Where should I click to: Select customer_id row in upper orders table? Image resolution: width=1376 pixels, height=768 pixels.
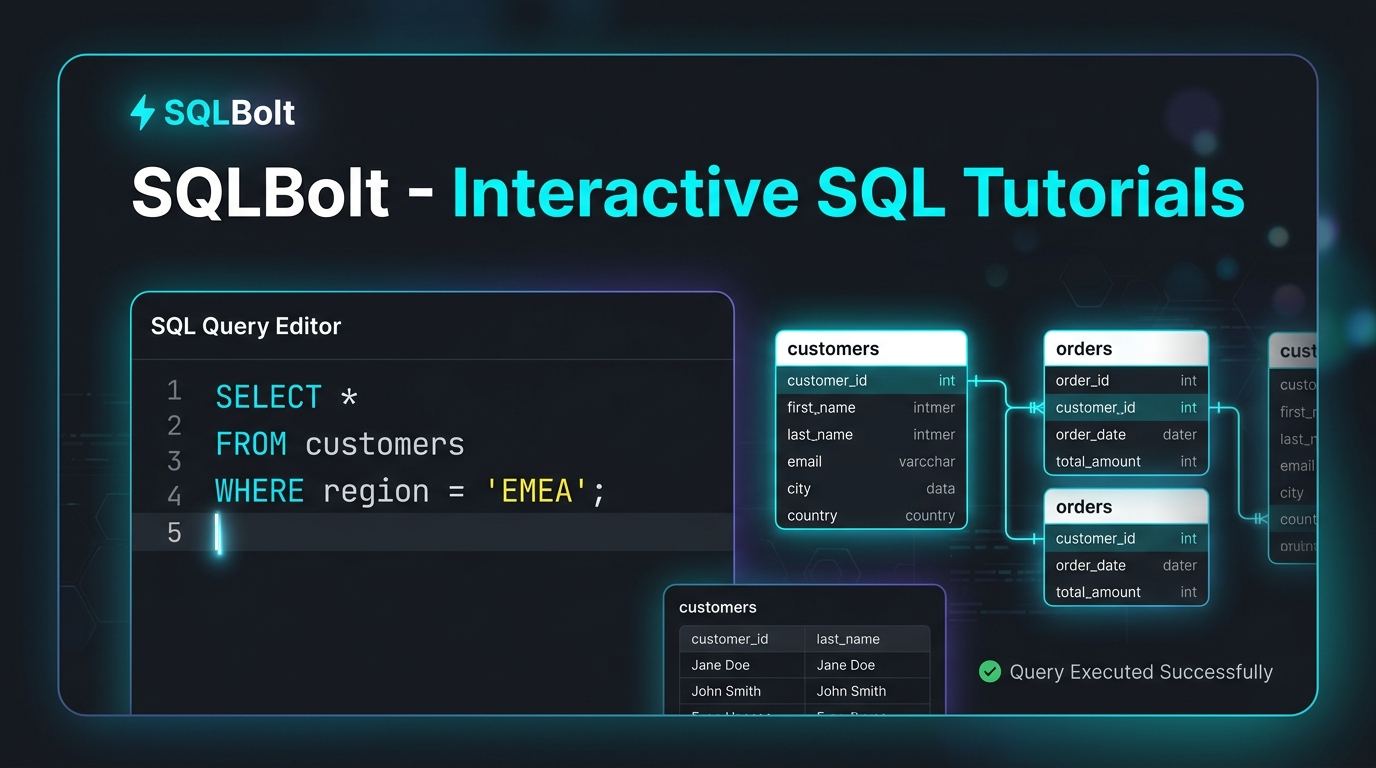[1126, 407]
